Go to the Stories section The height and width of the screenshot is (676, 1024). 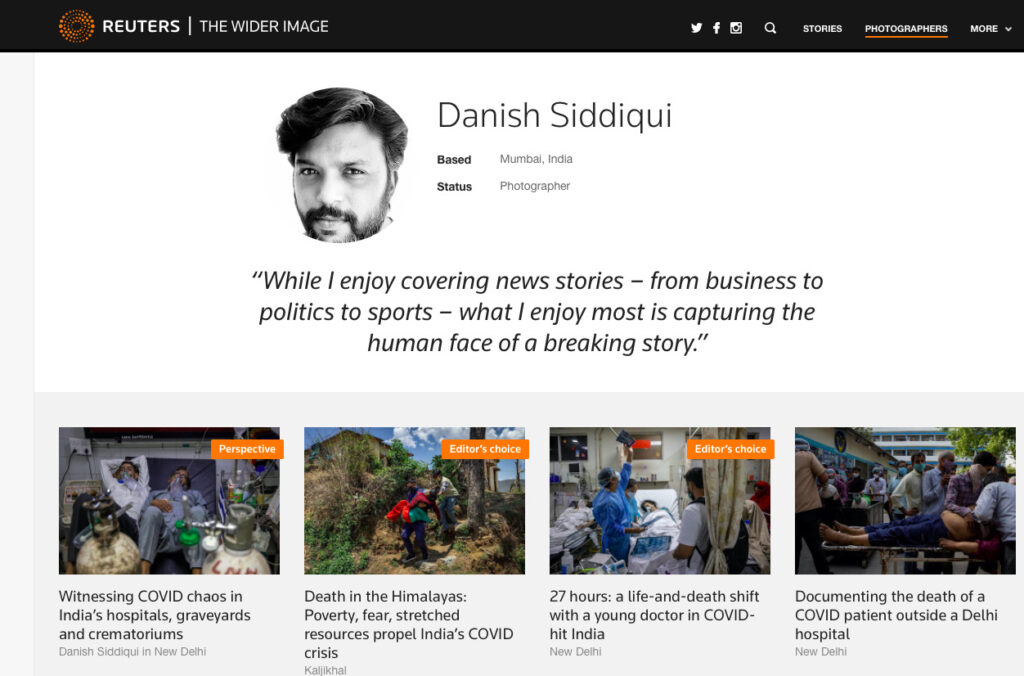pos(822,29)
